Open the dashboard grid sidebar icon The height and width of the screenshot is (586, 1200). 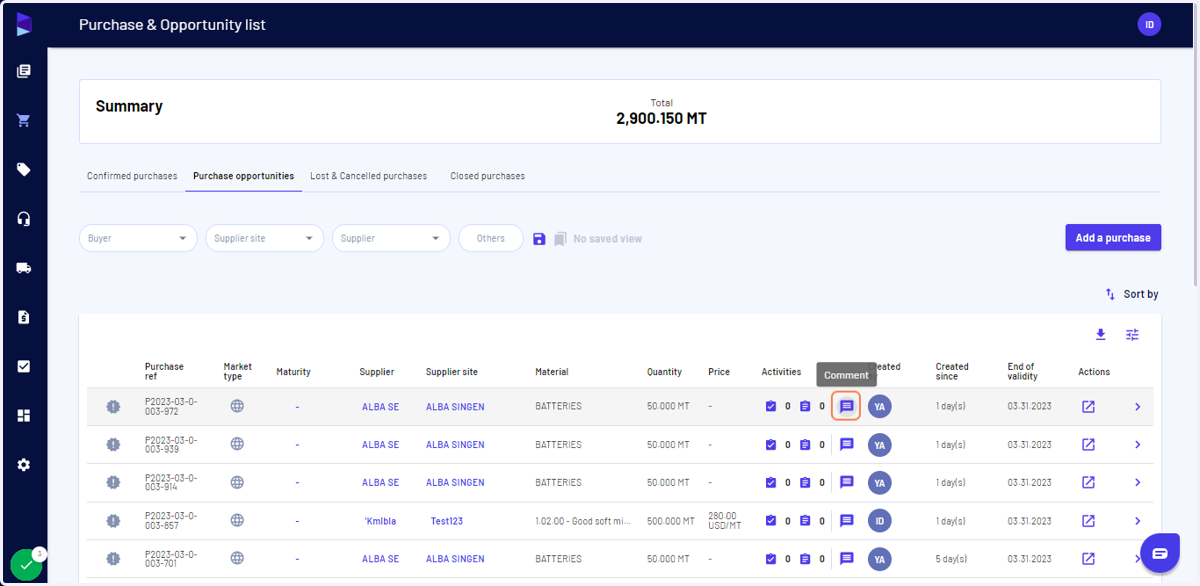24,415
